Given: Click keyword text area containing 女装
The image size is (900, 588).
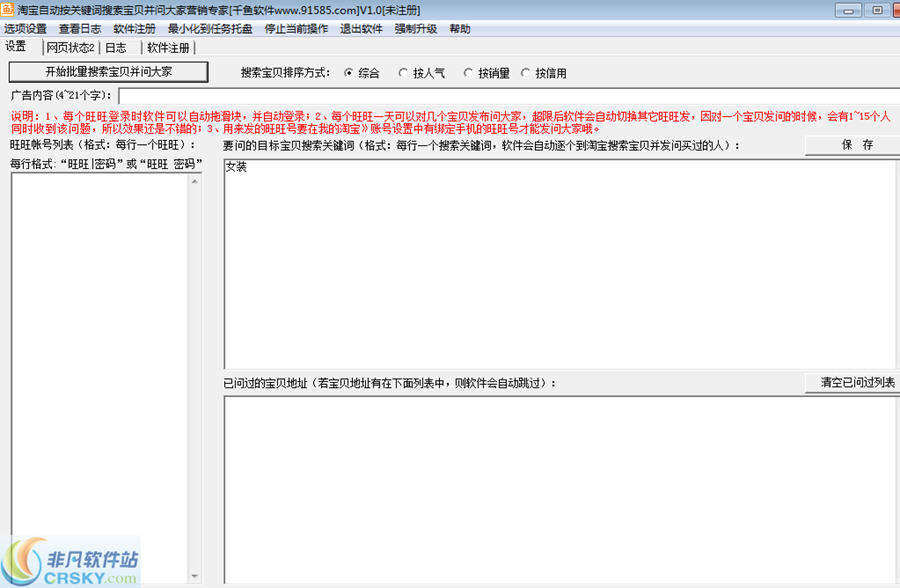Looking at the screenshot, I should click(560, 264).
